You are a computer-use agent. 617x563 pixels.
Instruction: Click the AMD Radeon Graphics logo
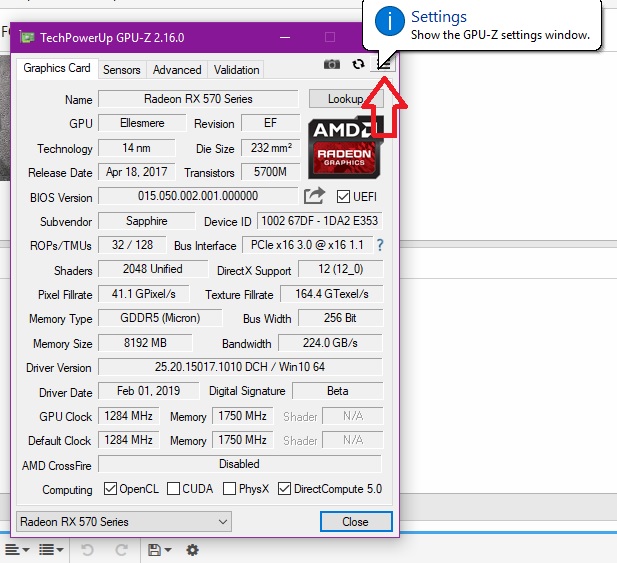click(345, 148)
